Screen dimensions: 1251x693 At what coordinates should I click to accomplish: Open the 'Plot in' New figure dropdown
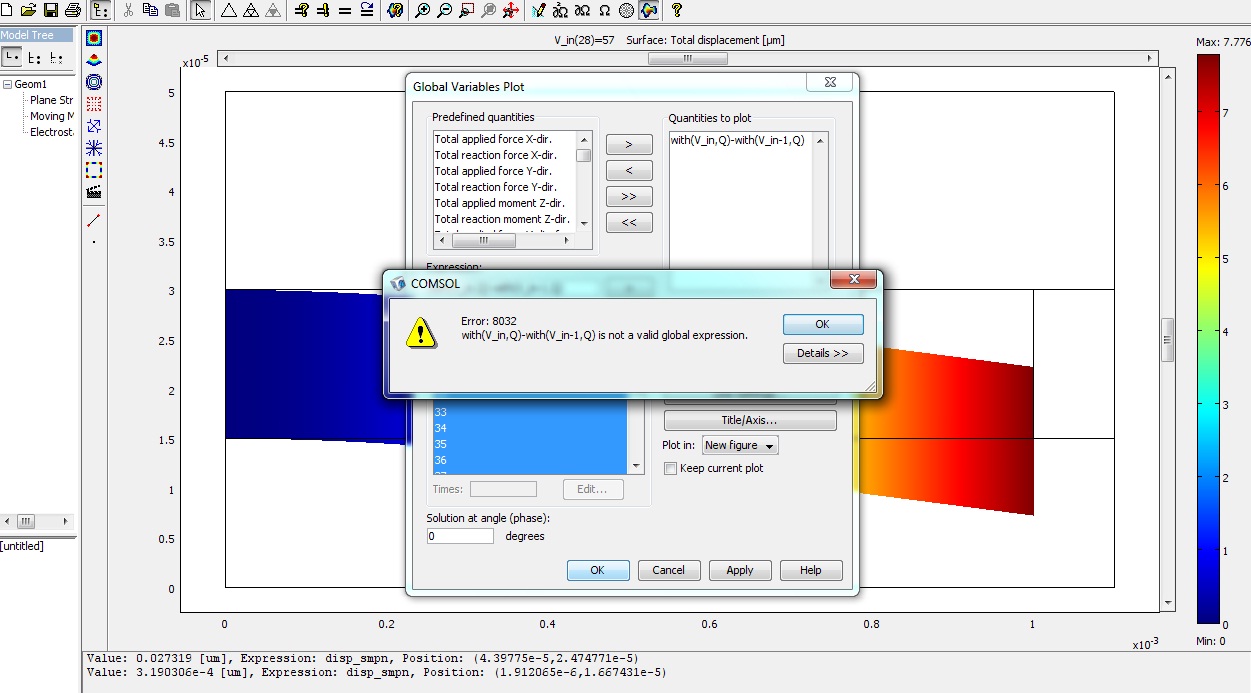(740, 445)
